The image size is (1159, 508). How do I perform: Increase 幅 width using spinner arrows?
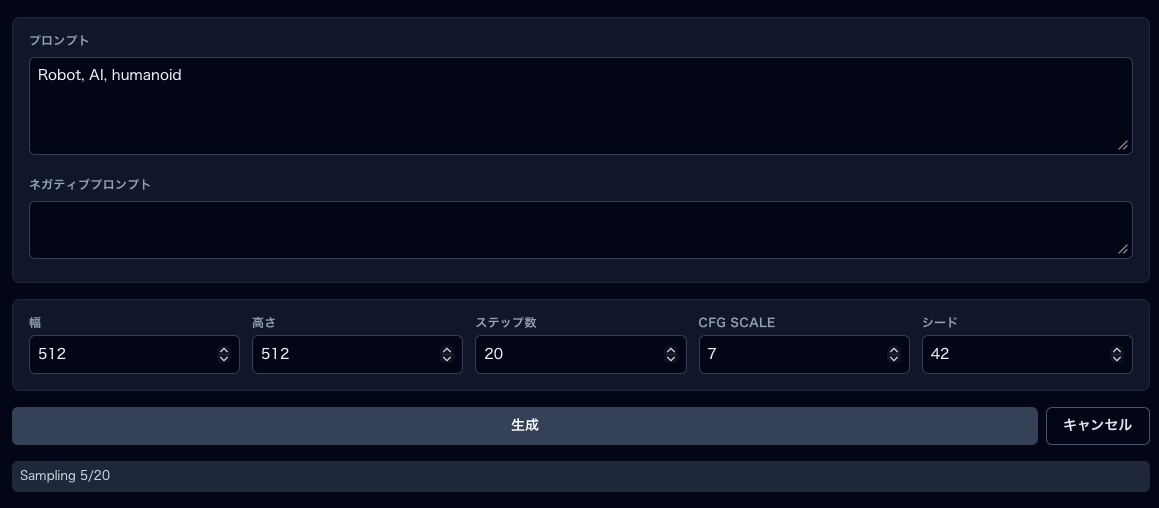point(224,351)
